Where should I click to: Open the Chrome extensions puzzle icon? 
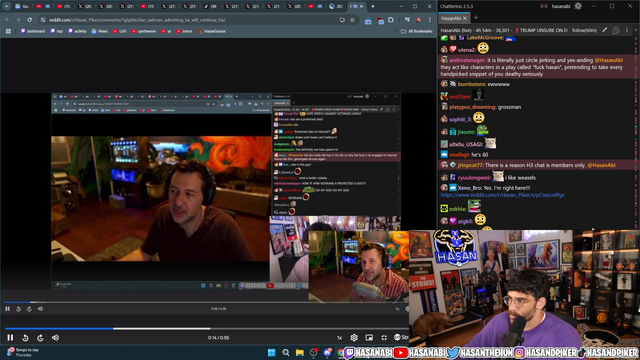(x=391, y=20)
